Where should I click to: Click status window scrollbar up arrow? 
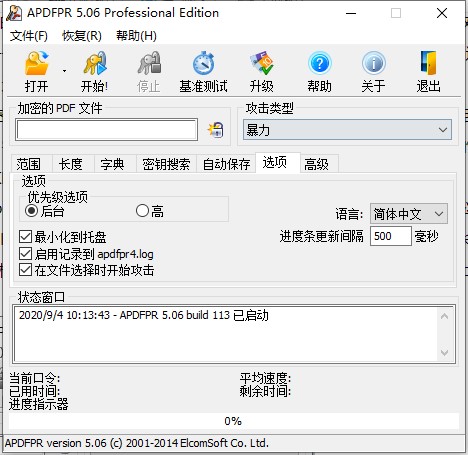pyautogui.click(x=444, y=316)
